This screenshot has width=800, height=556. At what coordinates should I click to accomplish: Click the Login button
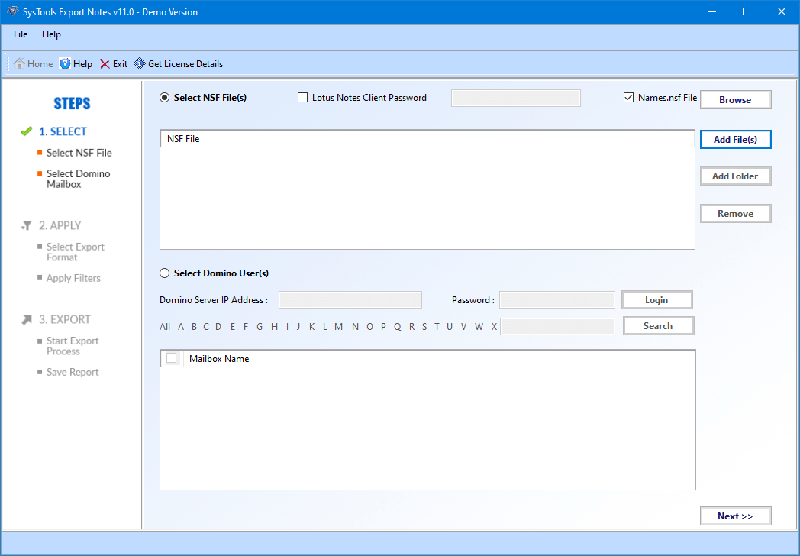pyautogui.click(x=657, y=299)
